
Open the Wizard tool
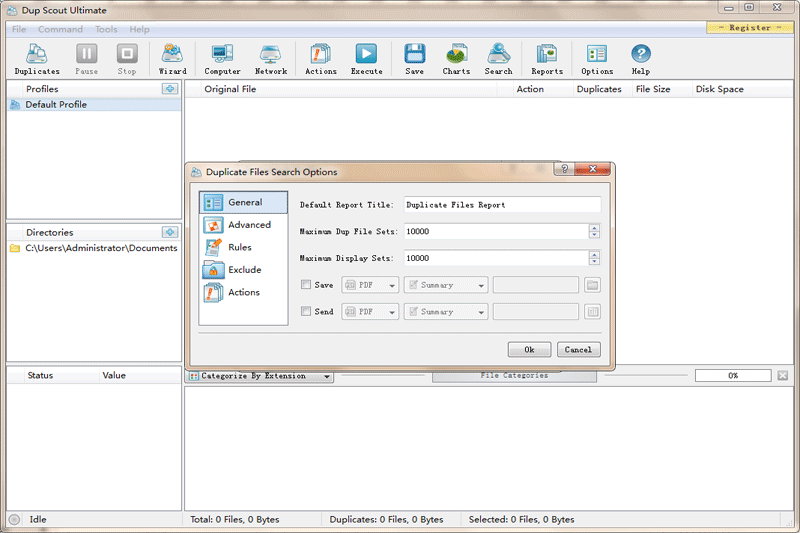tap(172, 59)
